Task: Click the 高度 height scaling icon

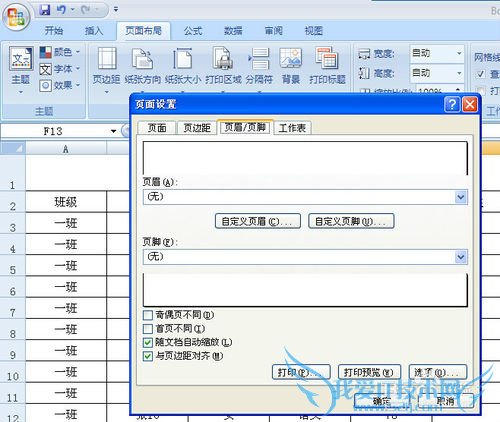Action: (x=364, y=73)
